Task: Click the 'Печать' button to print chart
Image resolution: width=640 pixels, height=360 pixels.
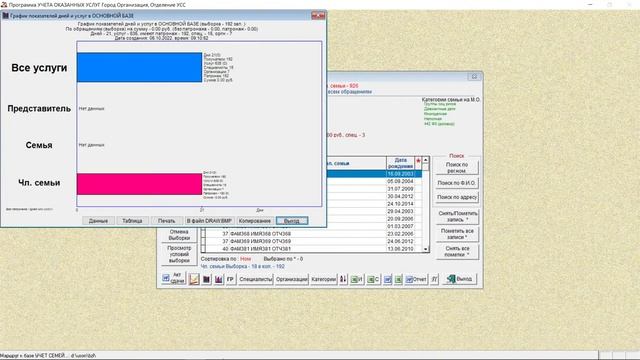Action: point(167,221)
